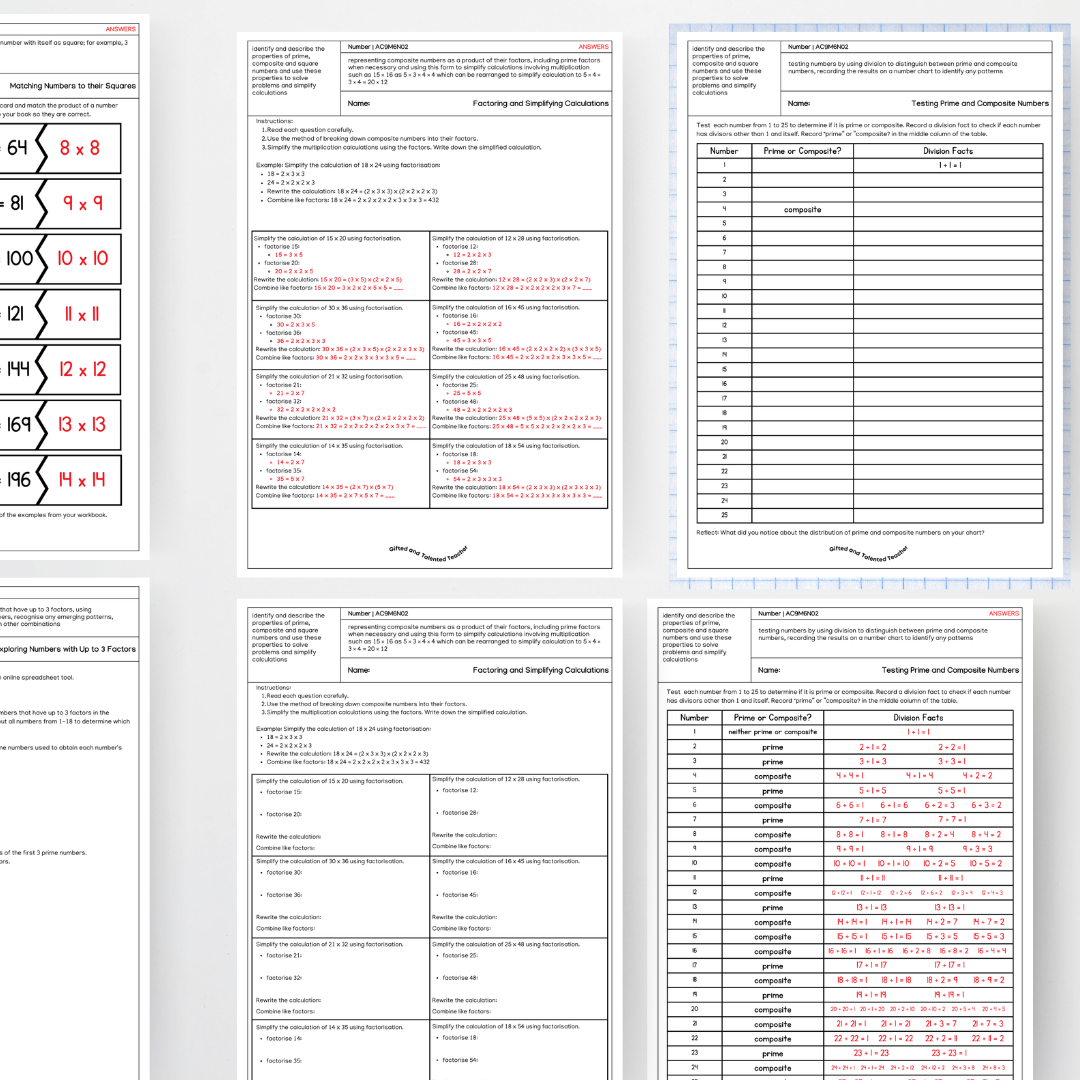1080x1080 pixels.
Task: Click the 11 x 11 puzzle piece
Action: click(x=80, y=314)
